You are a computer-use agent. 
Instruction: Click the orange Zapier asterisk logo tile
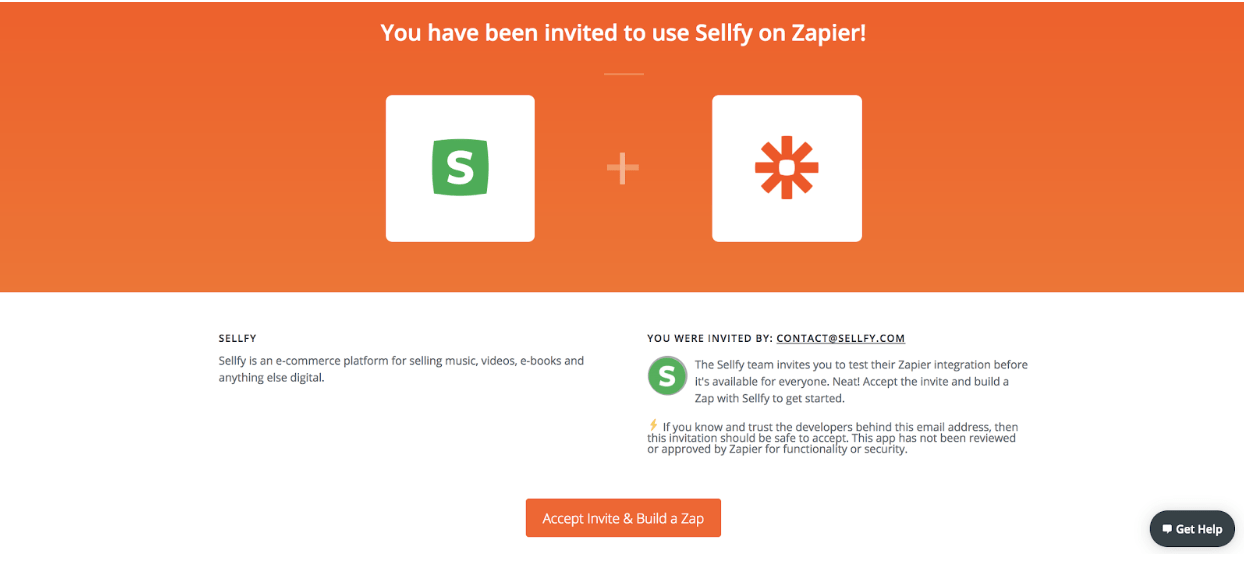click(x=787, y=168)
